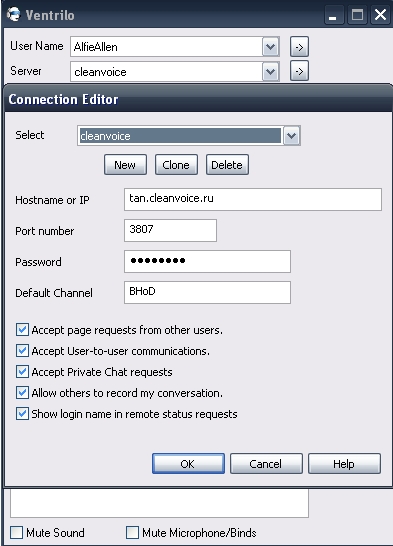Delete the selected connection
This screenshot has width=393, height=546.
coord(227,165)
